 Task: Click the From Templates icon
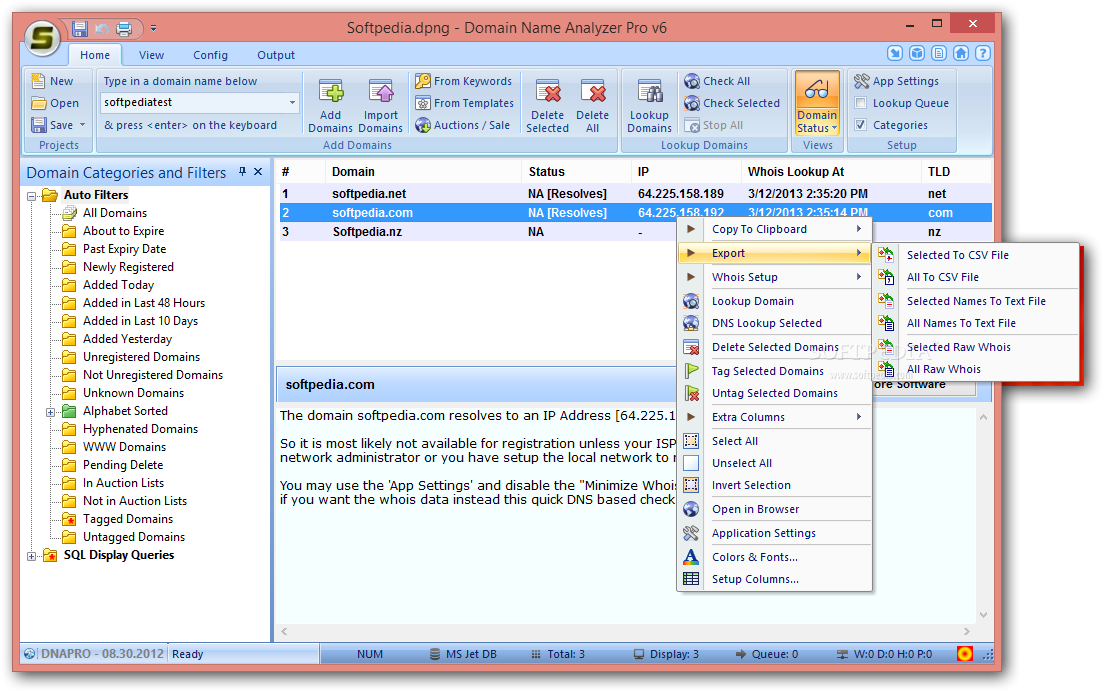(422, 103)
